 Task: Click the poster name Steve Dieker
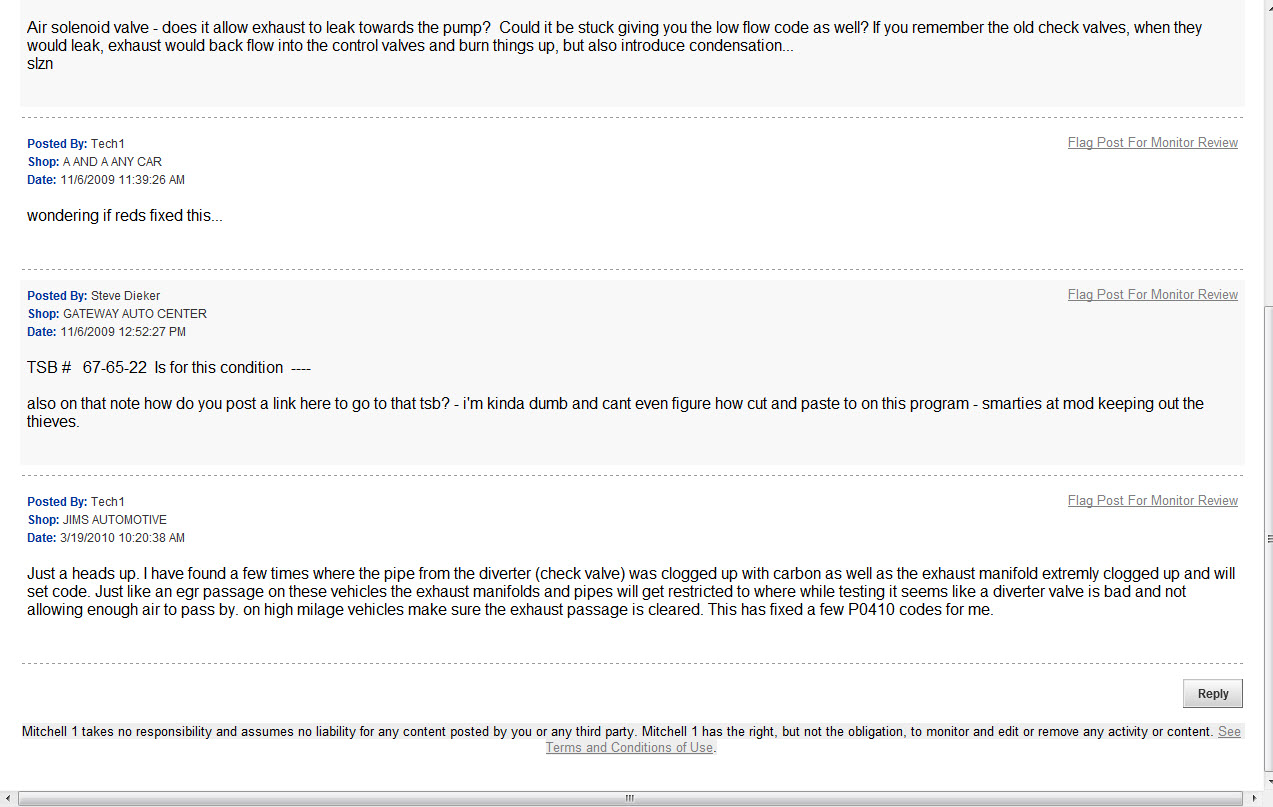point(125,296)
